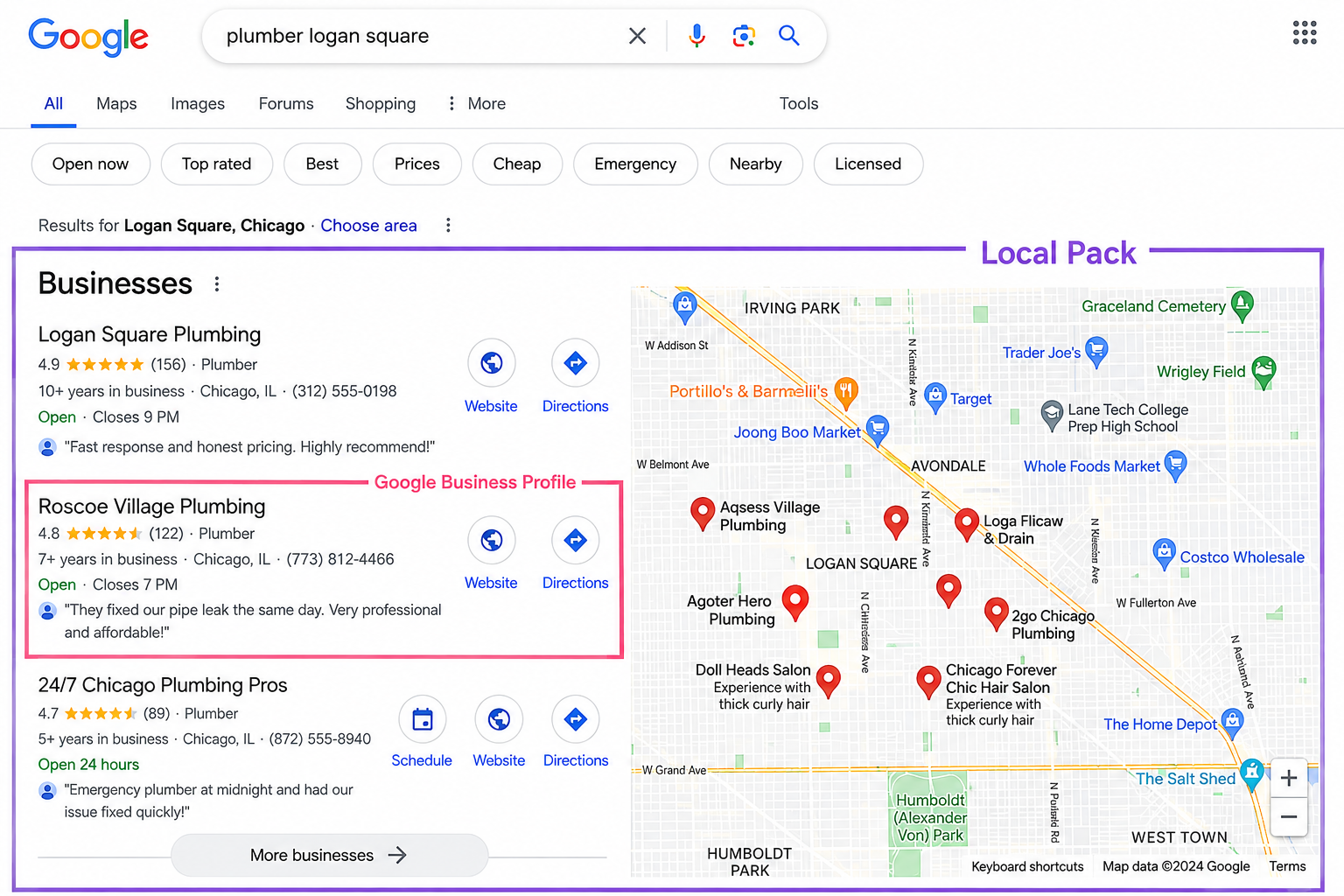Click the Costco Wholesale map marker
The height and width of the screenshot is (896, 1344).
tap(1164, 553)
